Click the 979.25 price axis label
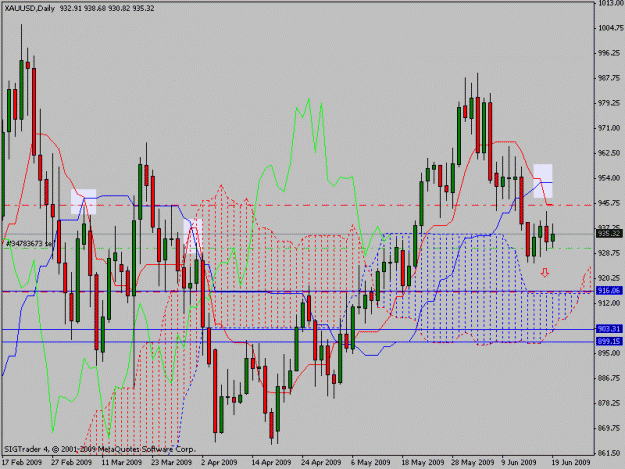The height and width of the screenshot is (469, 625). (x=610, y=103)
